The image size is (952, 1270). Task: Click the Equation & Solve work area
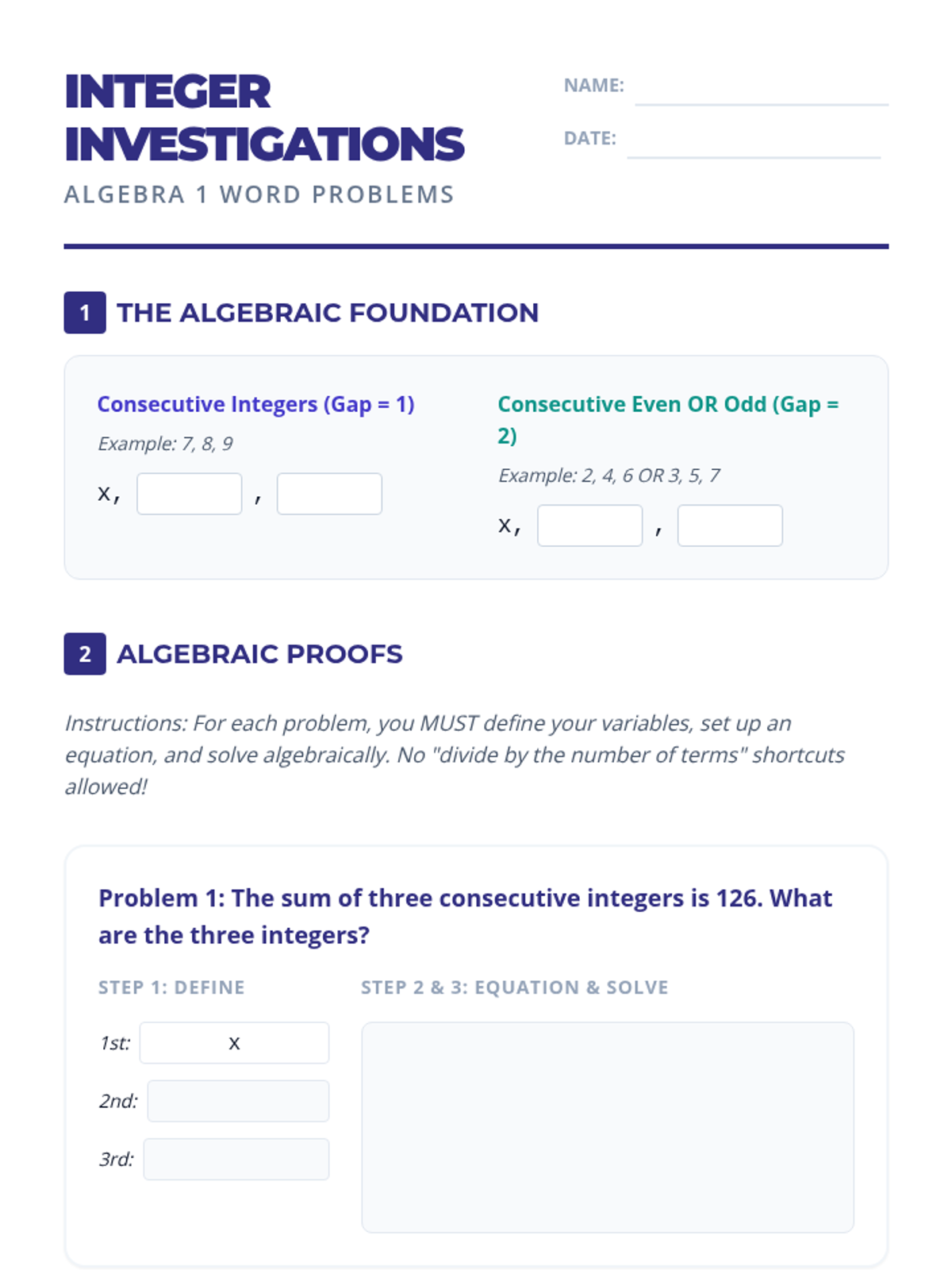pyautogui.click(x=608, y=1127)
